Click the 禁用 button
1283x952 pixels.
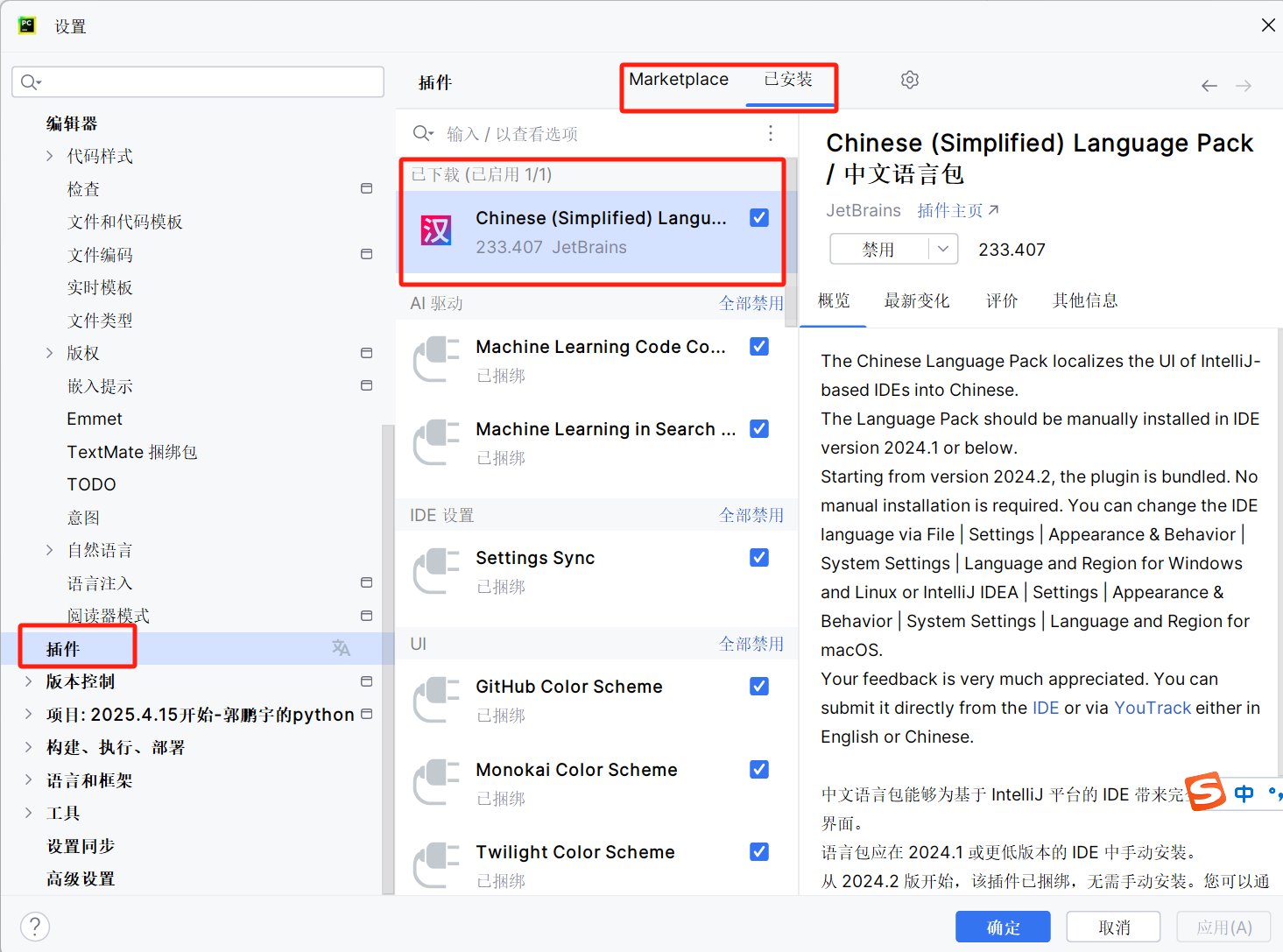(x=878, y=250)
